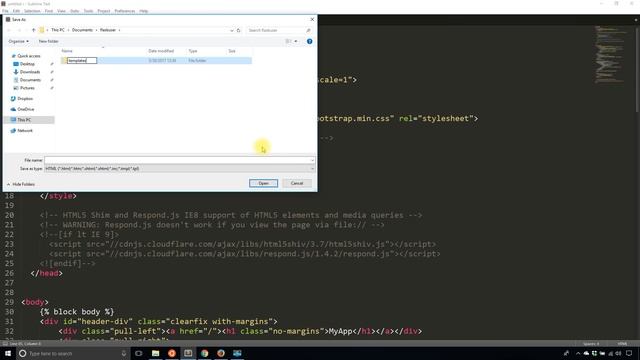This screenshot has width=640, height=360.
Task: Select Documents in the breadcrumb path
Action: click(82, 30)
